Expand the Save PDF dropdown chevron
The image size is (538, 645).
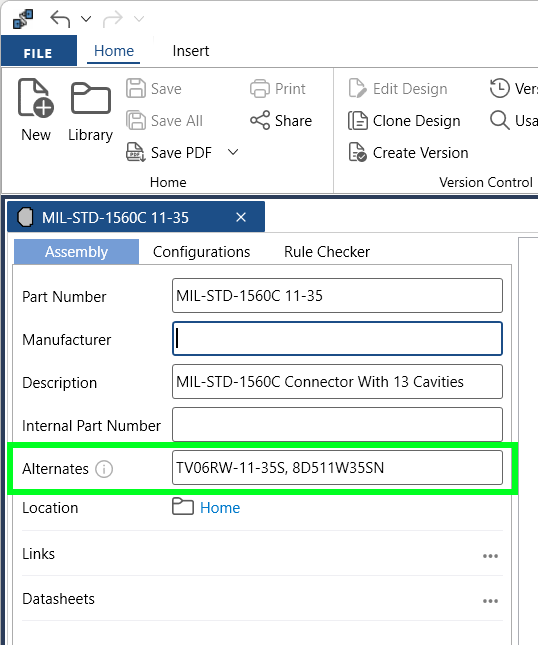tap(233, 152)
